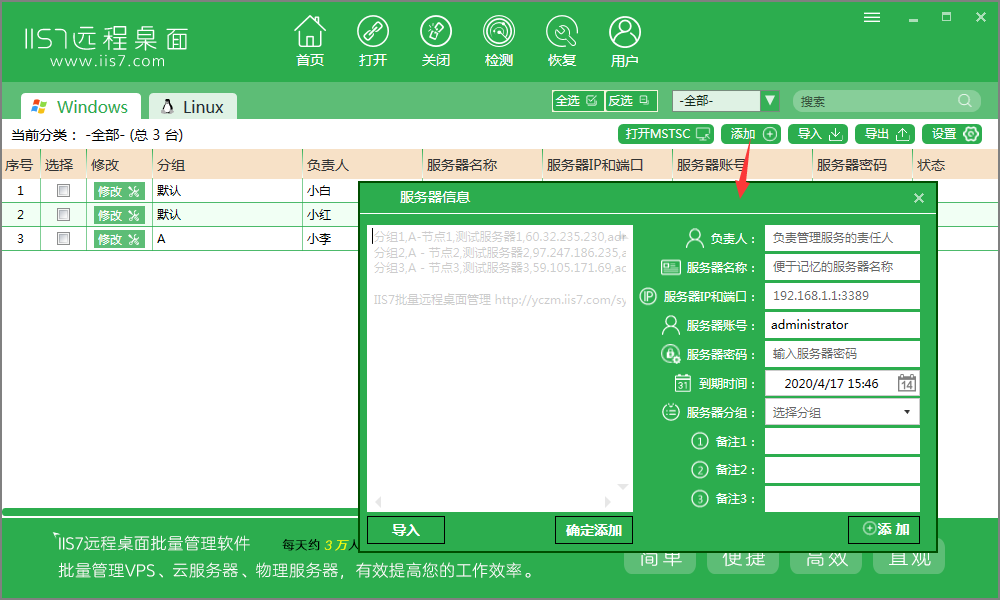Click the 恢复 wrench icon

562,41
